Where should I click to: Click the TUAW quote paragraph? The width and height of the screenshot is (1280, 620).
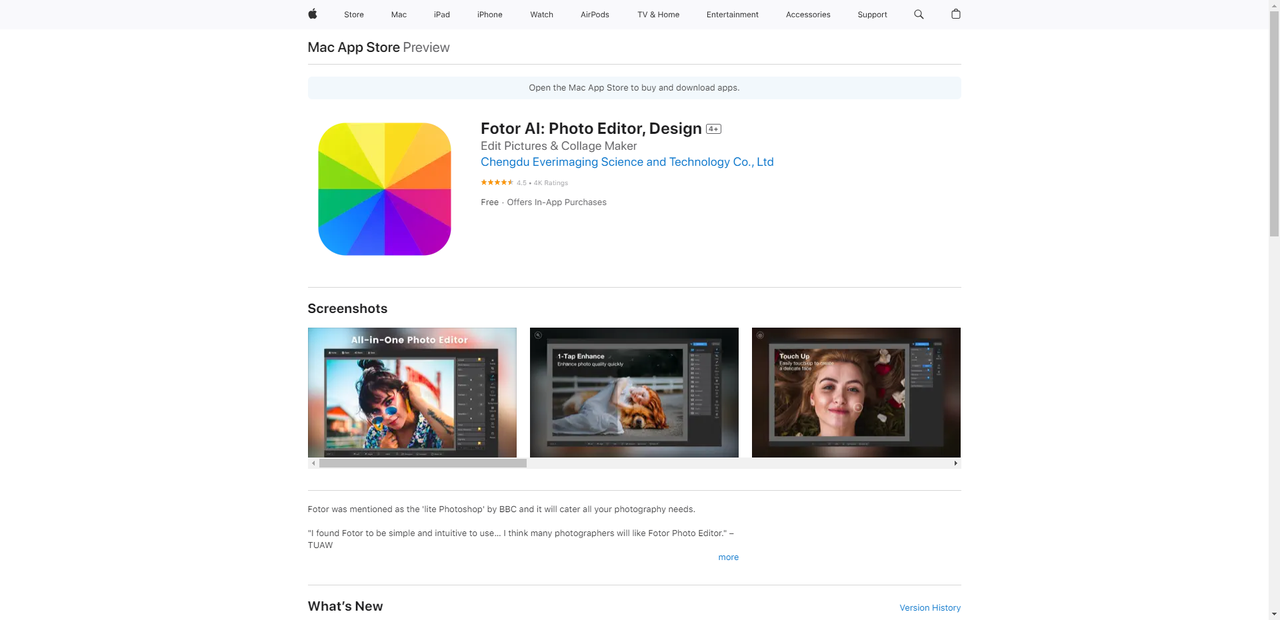click(521, 539)
